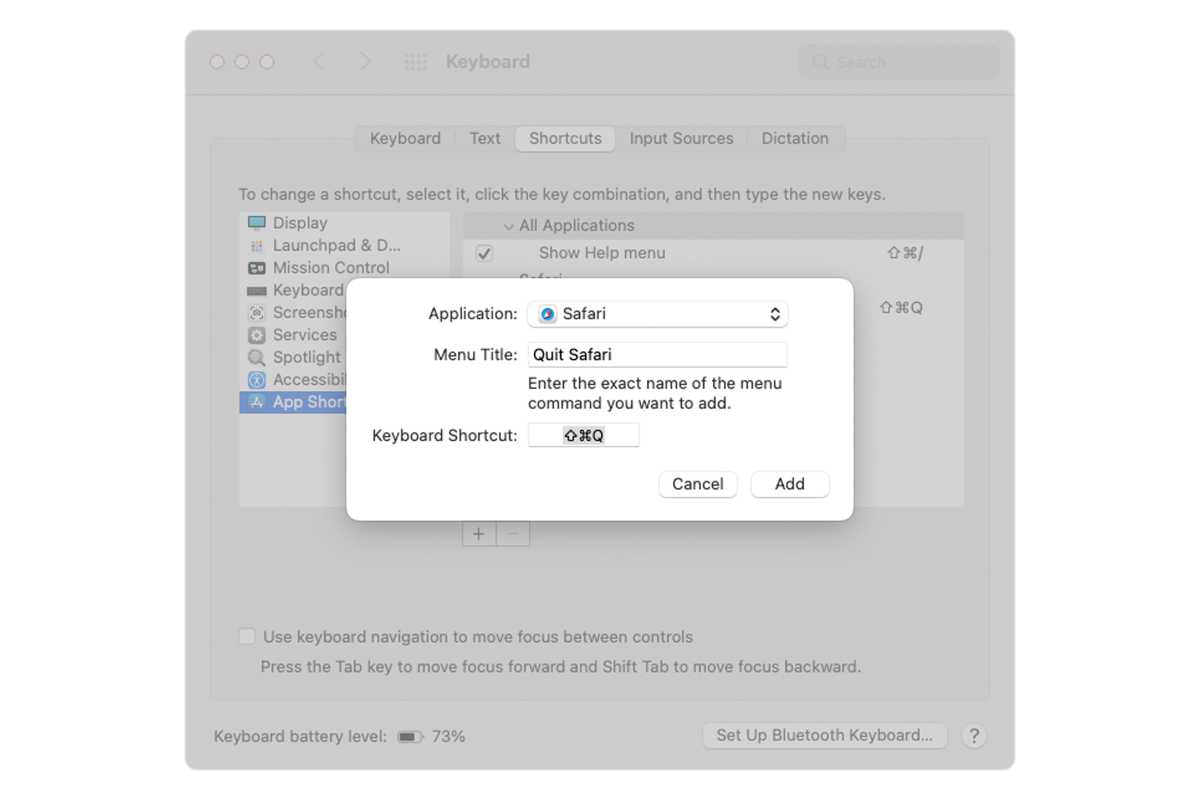
Task: Click the minus button to remove a shortcut
Action: (x=513, y=534)
